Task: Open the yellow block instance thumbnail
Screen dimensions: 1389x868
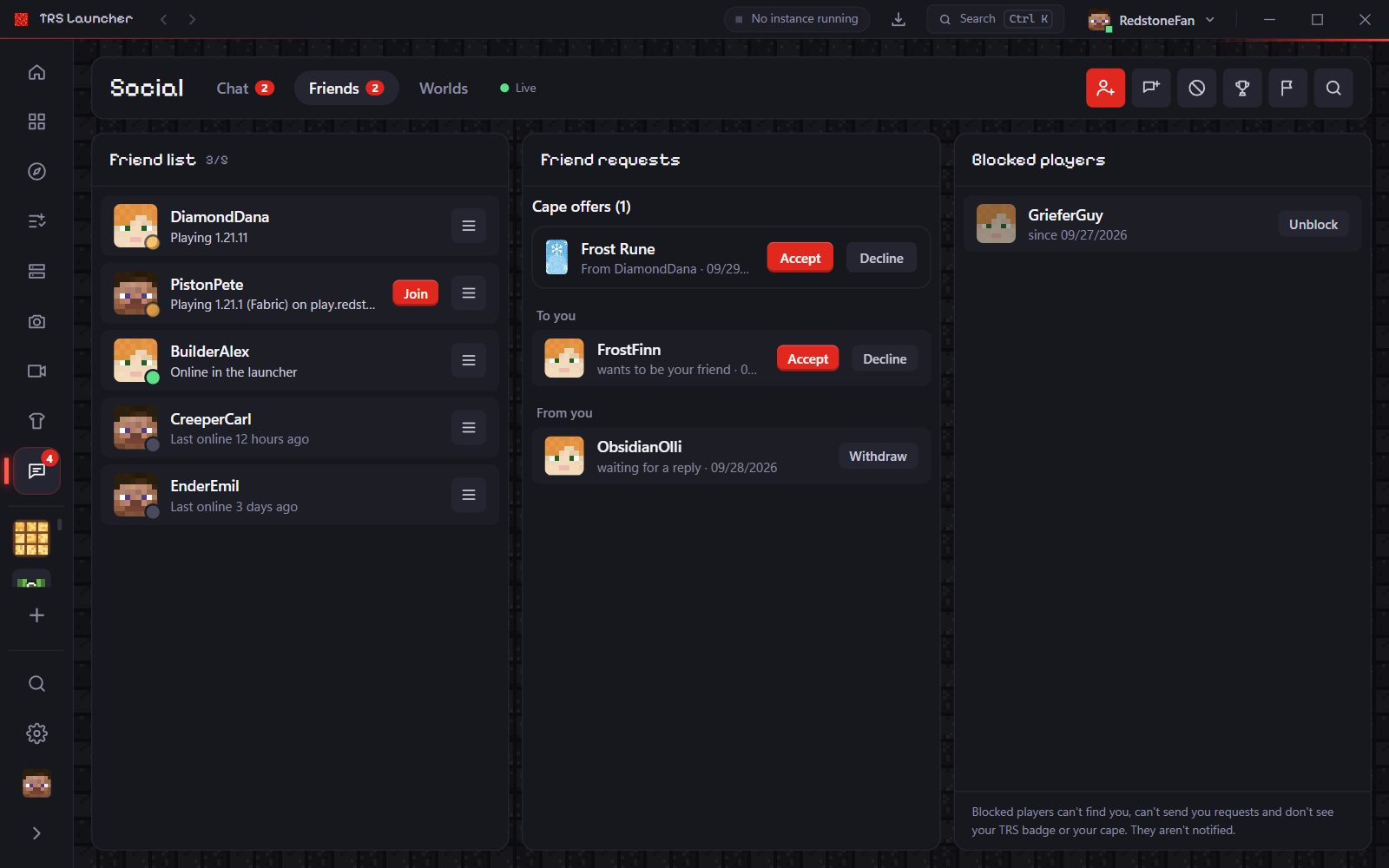Action: 31,538
